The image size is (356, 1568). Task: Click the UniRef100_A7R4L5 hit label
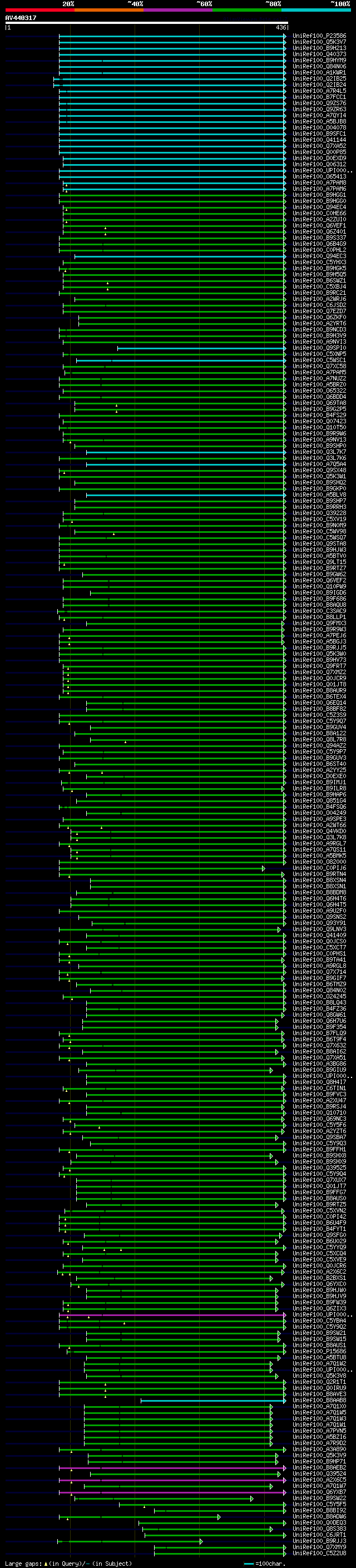point(319,91)
